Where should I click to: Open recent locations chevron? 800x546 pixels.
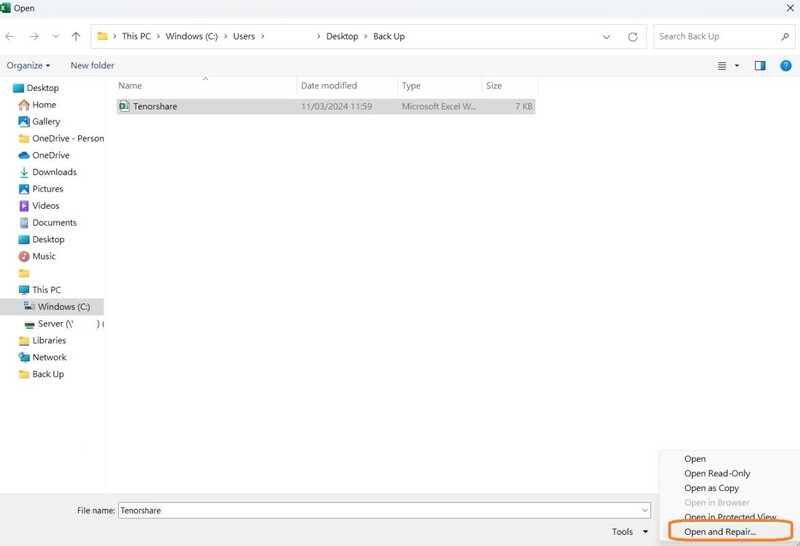coord(56,36)
